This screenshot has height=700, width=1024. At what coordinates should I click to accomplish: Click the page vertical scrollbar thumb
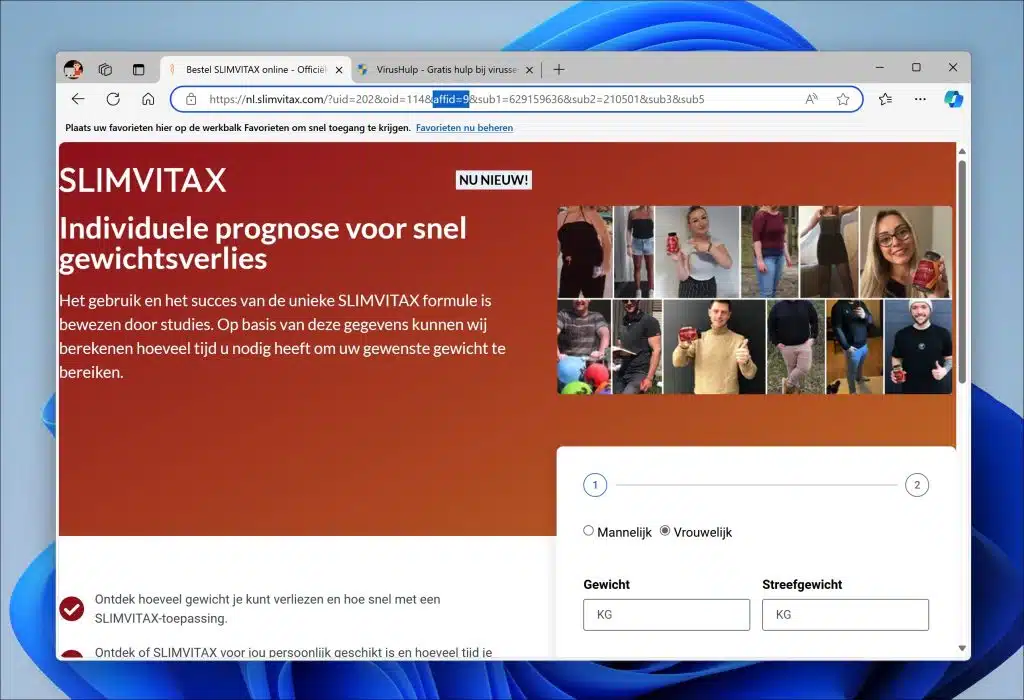[962, 271]
